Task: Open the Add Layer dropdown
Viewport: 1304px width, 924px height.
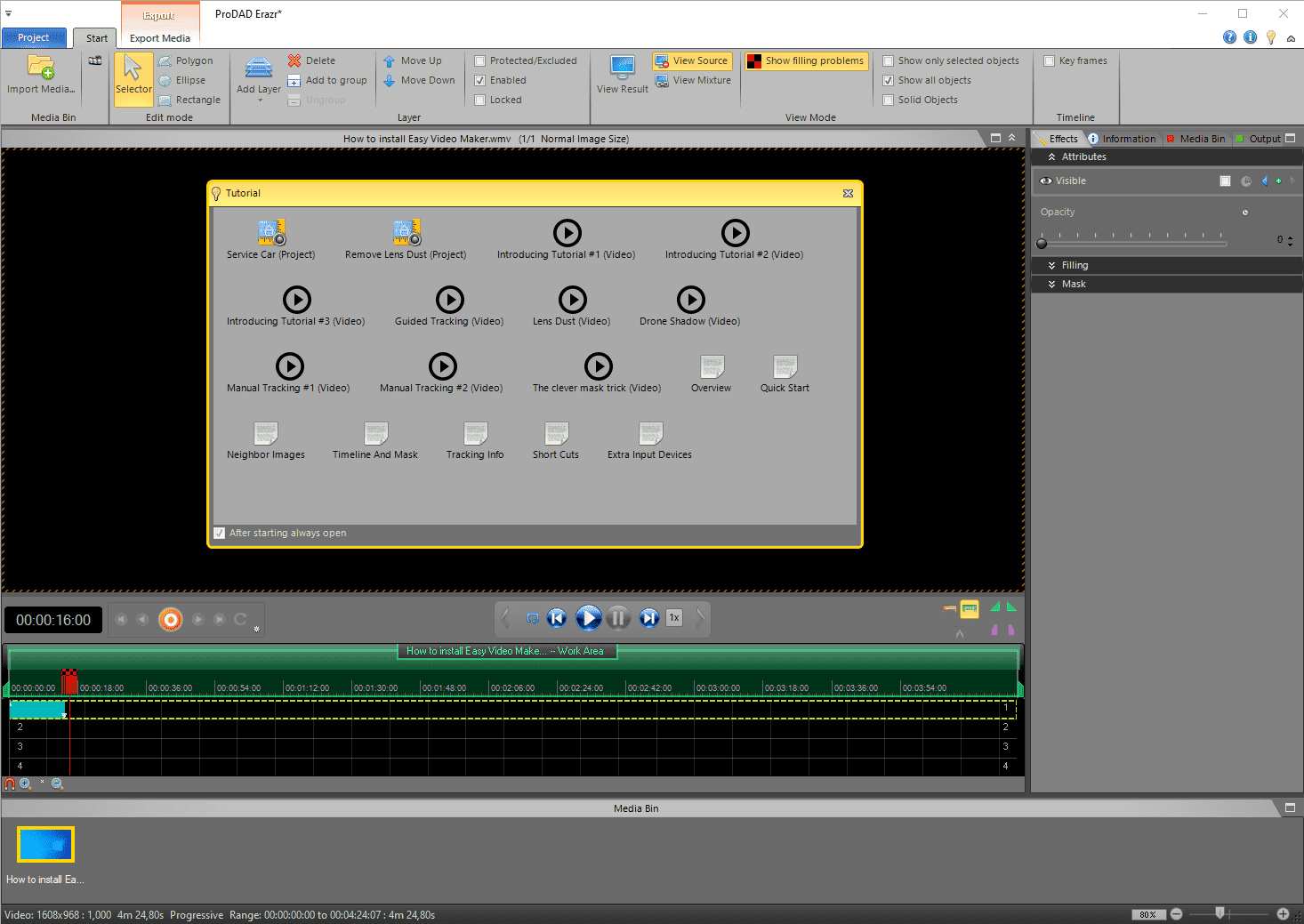Action: (260, 100)
